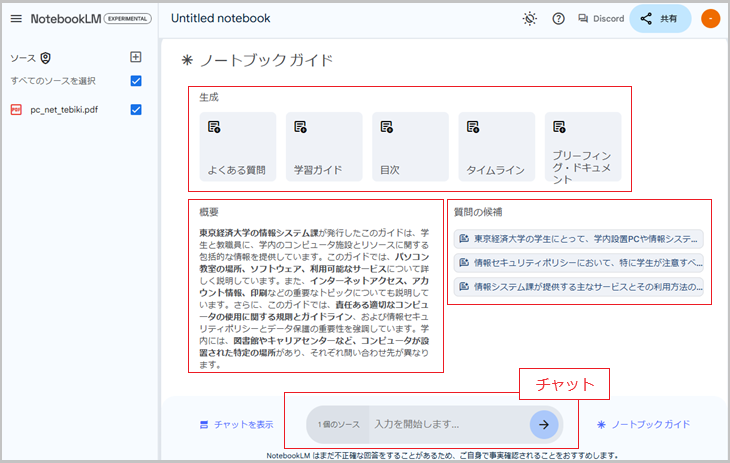730x463 pixels.
Task: Click the 共有 share button
Action: tap(660, 19)
